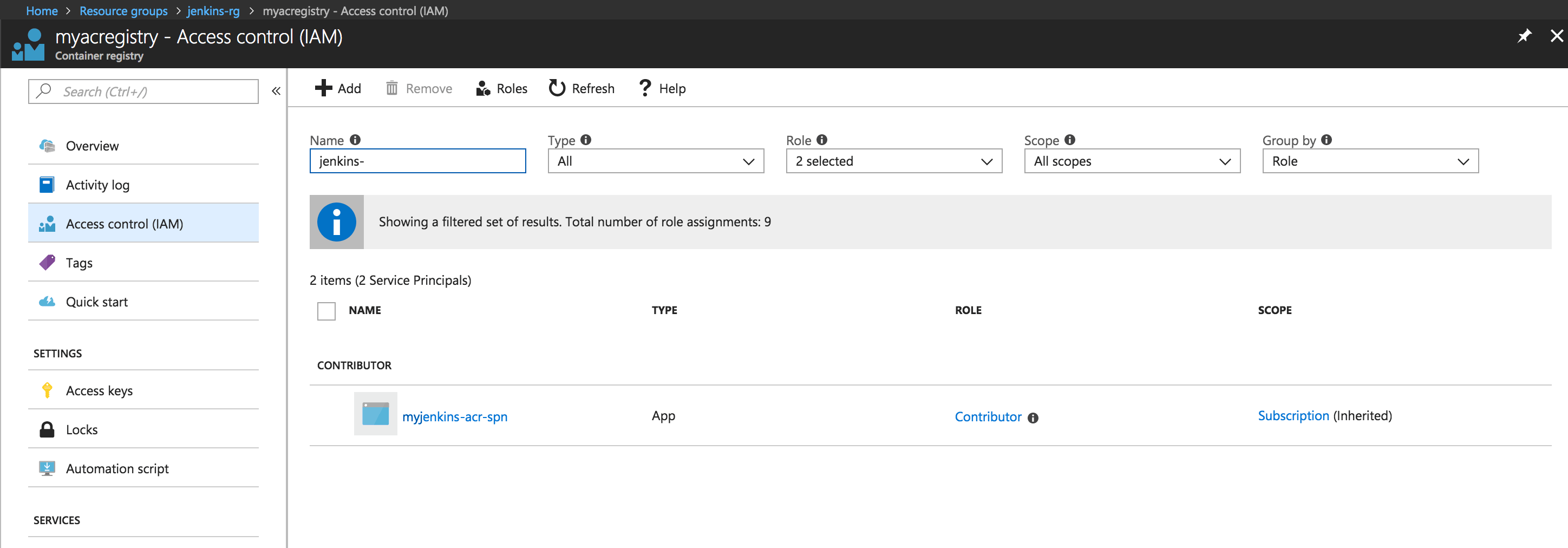Viewport: 1568px width, 548px height.
Task: Collapse the sidebar with the double chevron
Action: (276, 92)
